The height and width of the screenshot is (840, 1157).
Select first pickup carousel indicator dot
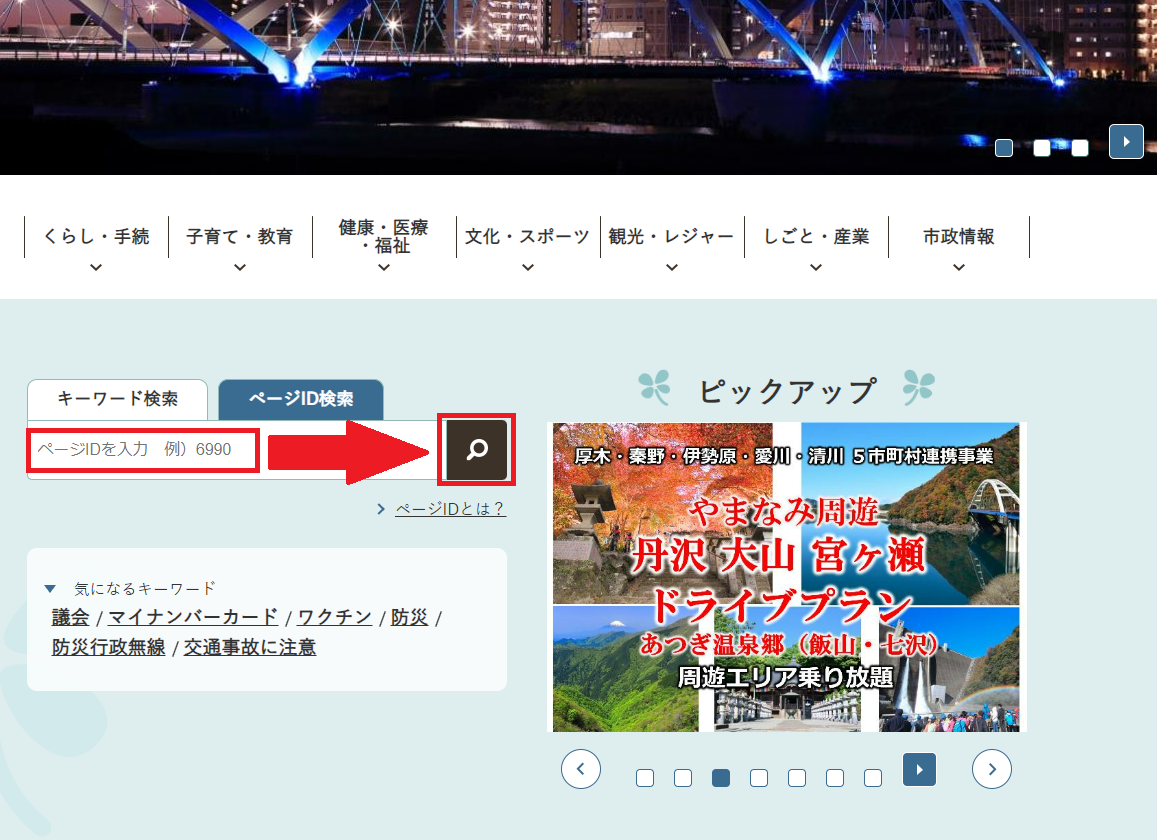point(645,778)
